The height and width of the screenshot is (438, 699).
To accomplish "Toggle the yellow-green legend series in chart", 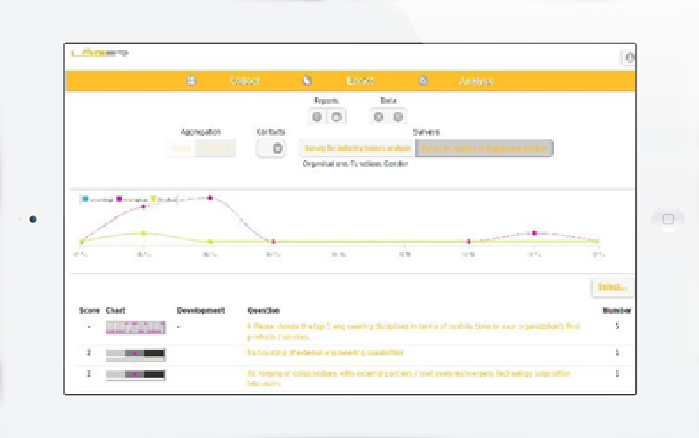I will pyautogui.click(x=164, y=200).
